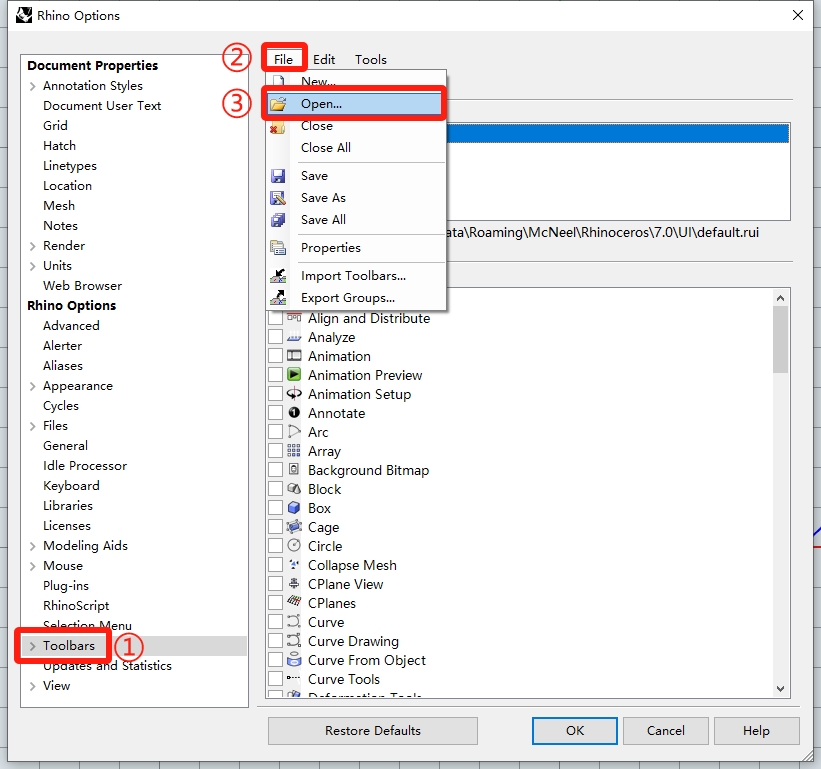The height and width of the screenshot is (769, 821).
Task: Click the Circle toolbar icon
Action: pos(294,545)
